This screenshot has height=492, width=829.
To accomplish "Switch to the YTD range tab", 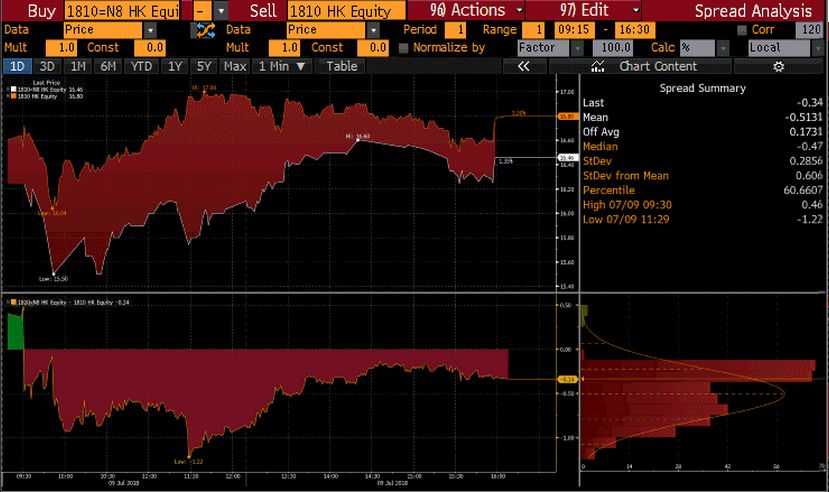I will 141,66.
